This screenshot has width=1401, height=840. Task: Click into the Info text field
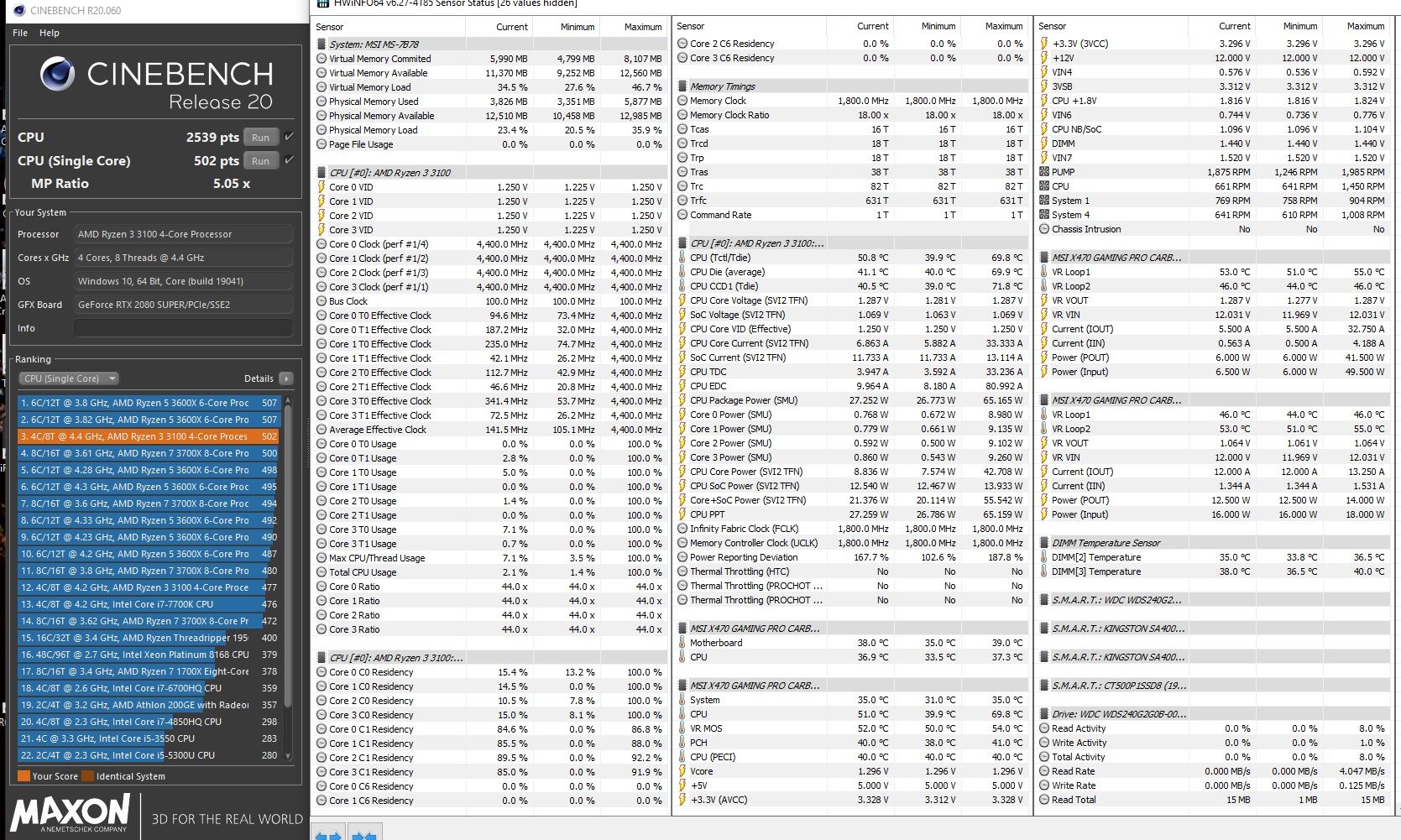[x=183, y=328]
